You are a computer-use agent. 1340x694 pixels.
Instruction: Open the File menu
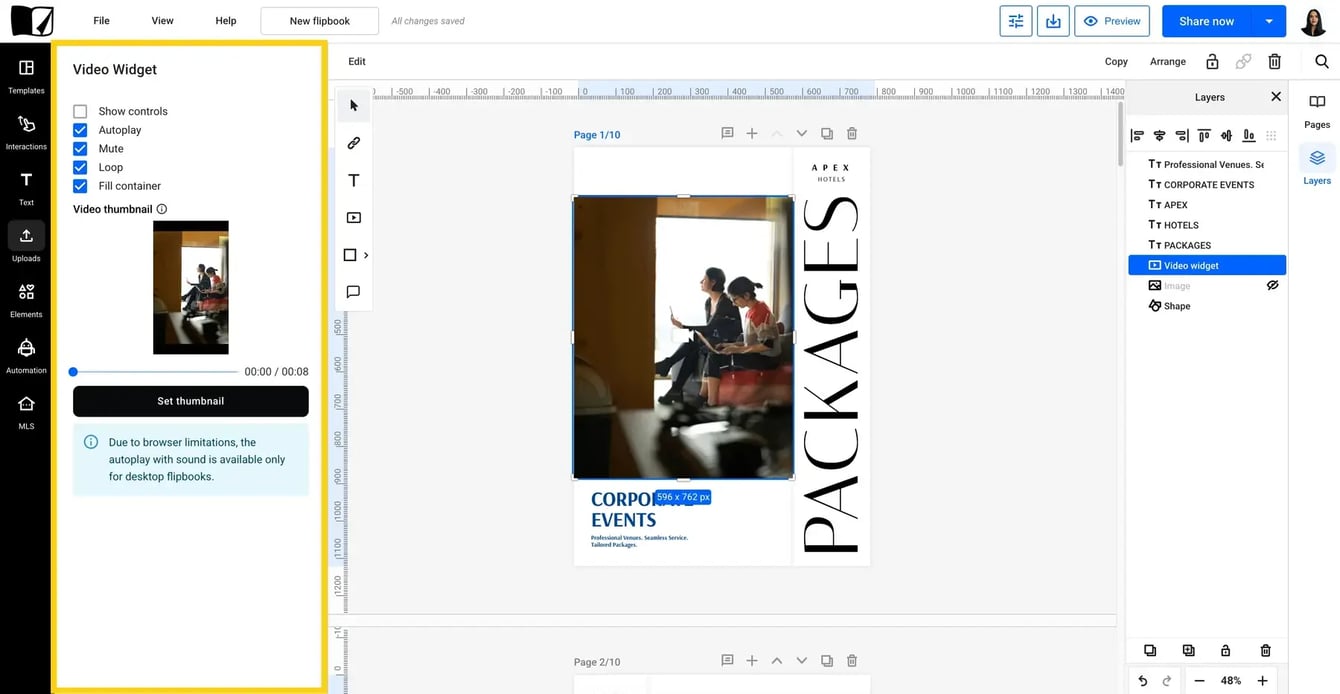tap(101, 21)
